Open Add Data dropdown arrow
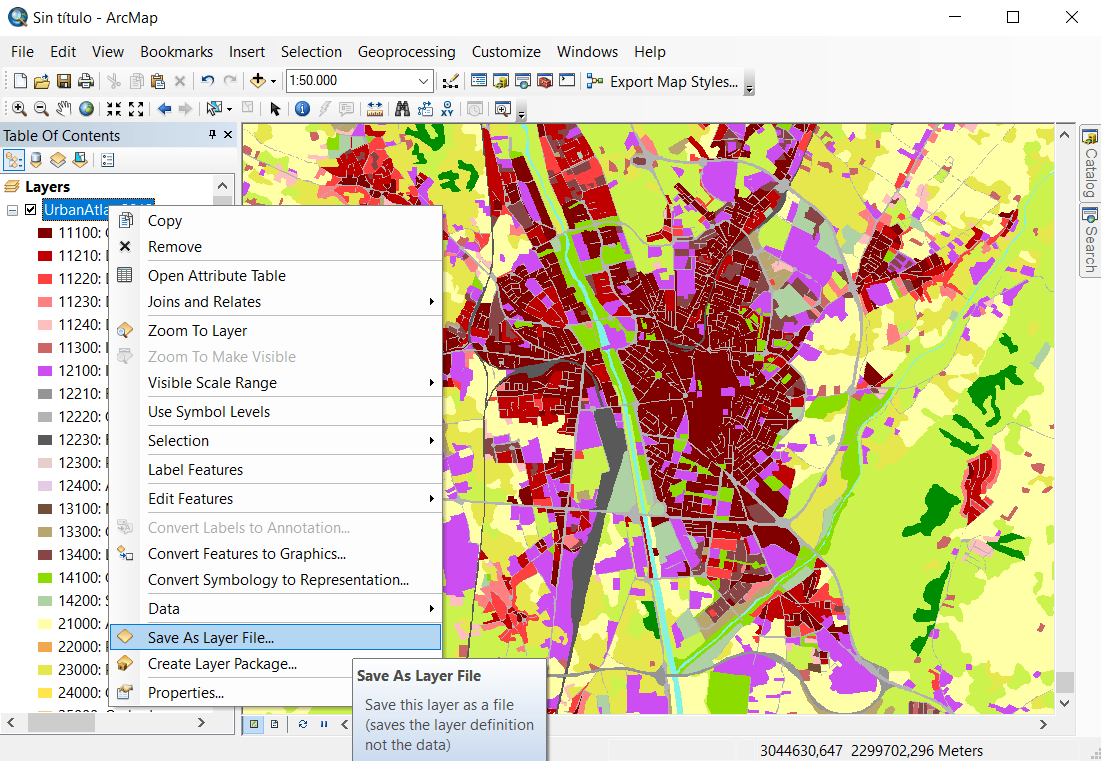This screenshot has width=1101, height=761. (x=273, y=82)
